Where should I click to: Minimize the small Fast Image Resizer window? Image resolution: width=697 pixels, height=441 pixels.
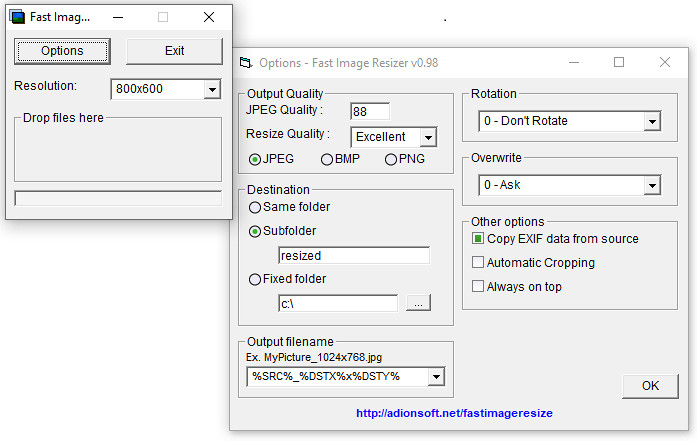click(118, 17)
